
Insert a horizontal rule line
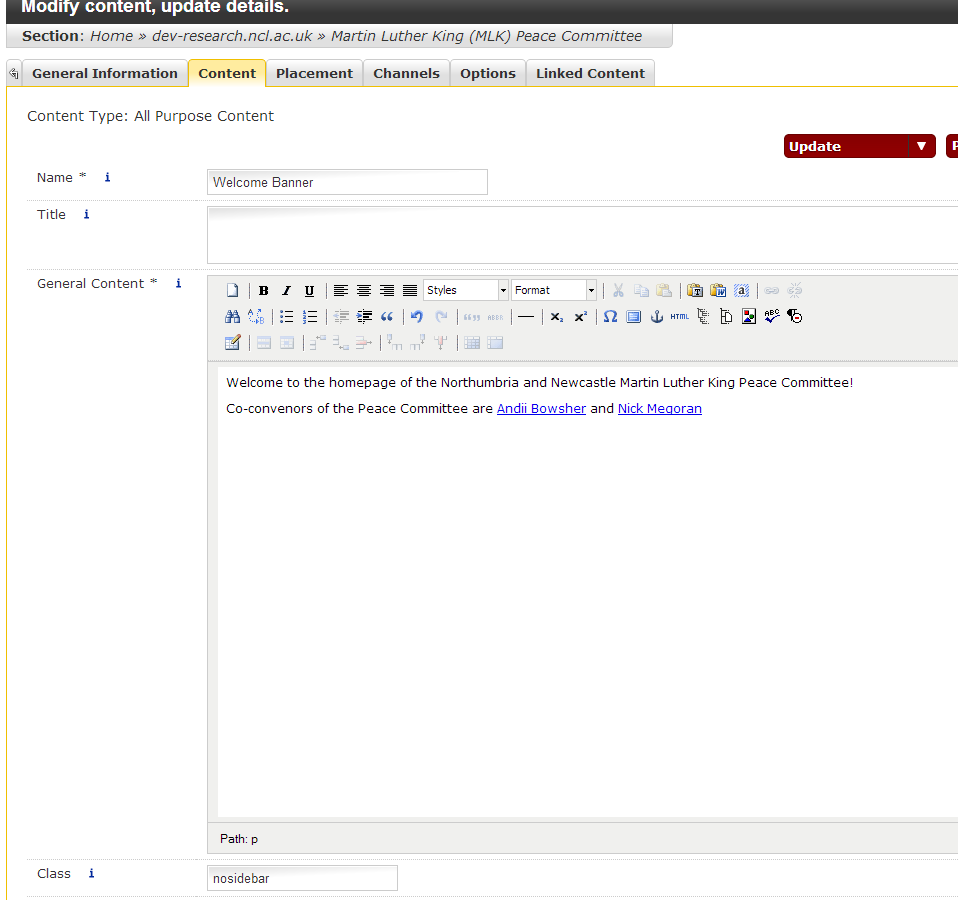[526, 317]
